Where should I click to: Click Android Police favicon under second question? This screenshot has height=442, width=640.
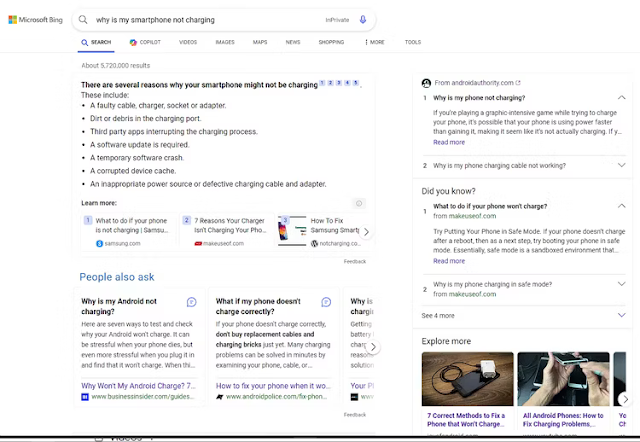(x=220, y=397)
